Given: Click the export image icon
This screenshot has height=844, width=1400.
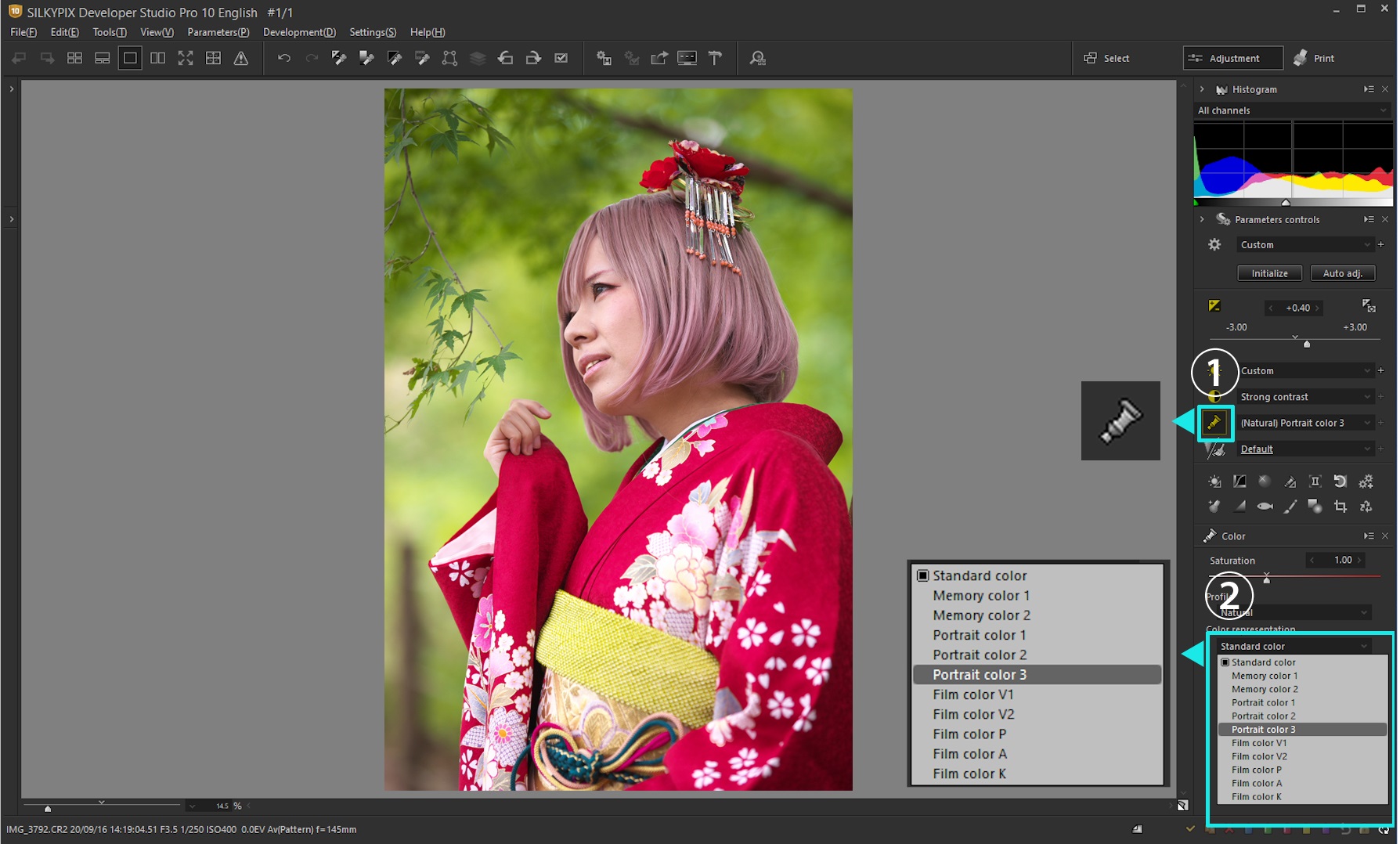Looking at the screenshot, I should [659, 58].
